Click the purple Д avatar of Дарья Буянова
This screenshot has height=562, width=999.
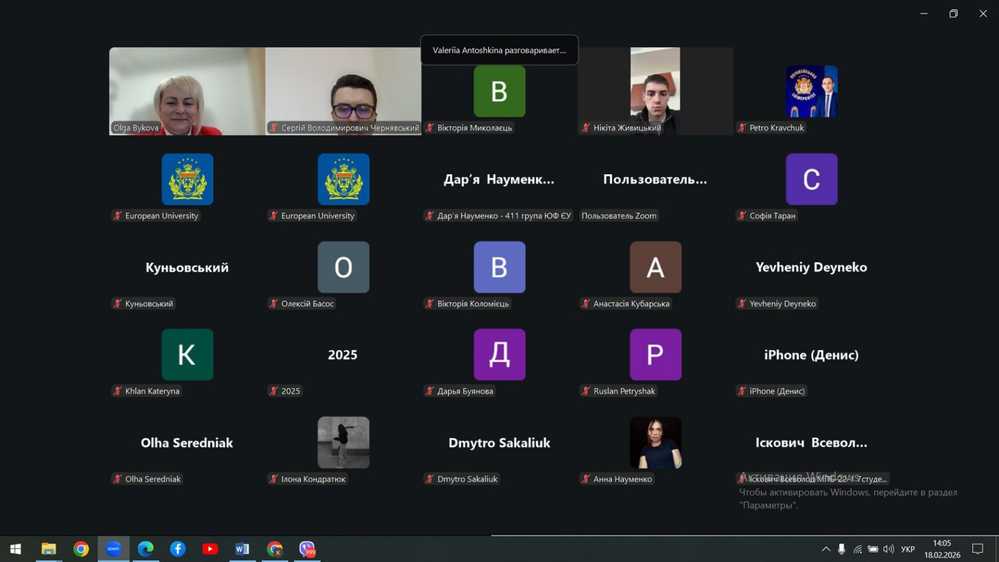point(499,354)
